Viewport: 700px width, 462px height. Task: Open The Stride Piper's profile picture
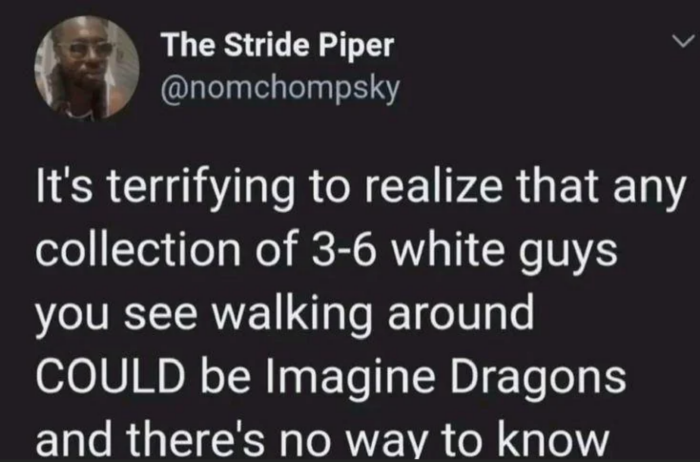pos(87,68)
